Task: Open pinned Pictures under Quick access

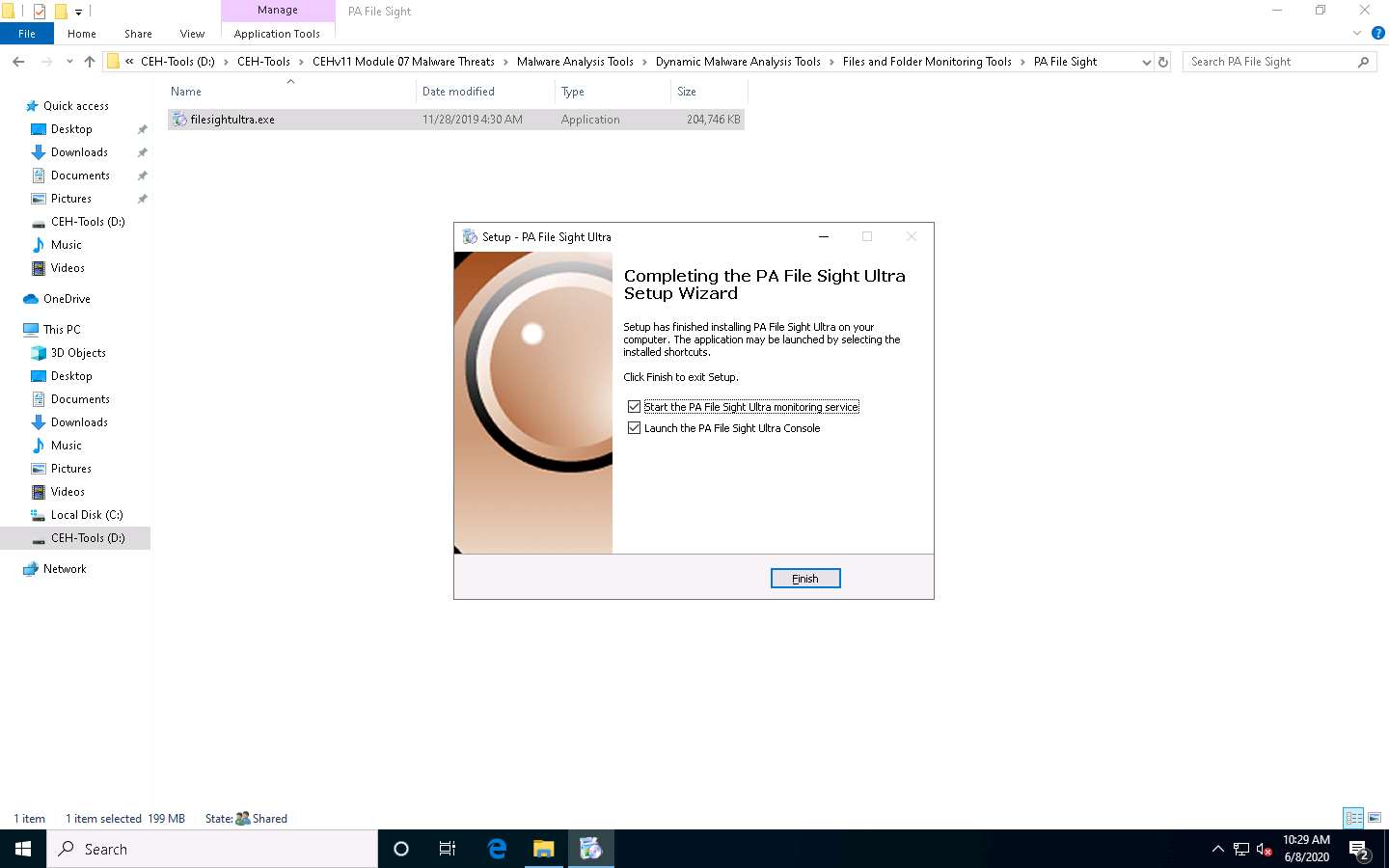Action: (71, 199)
